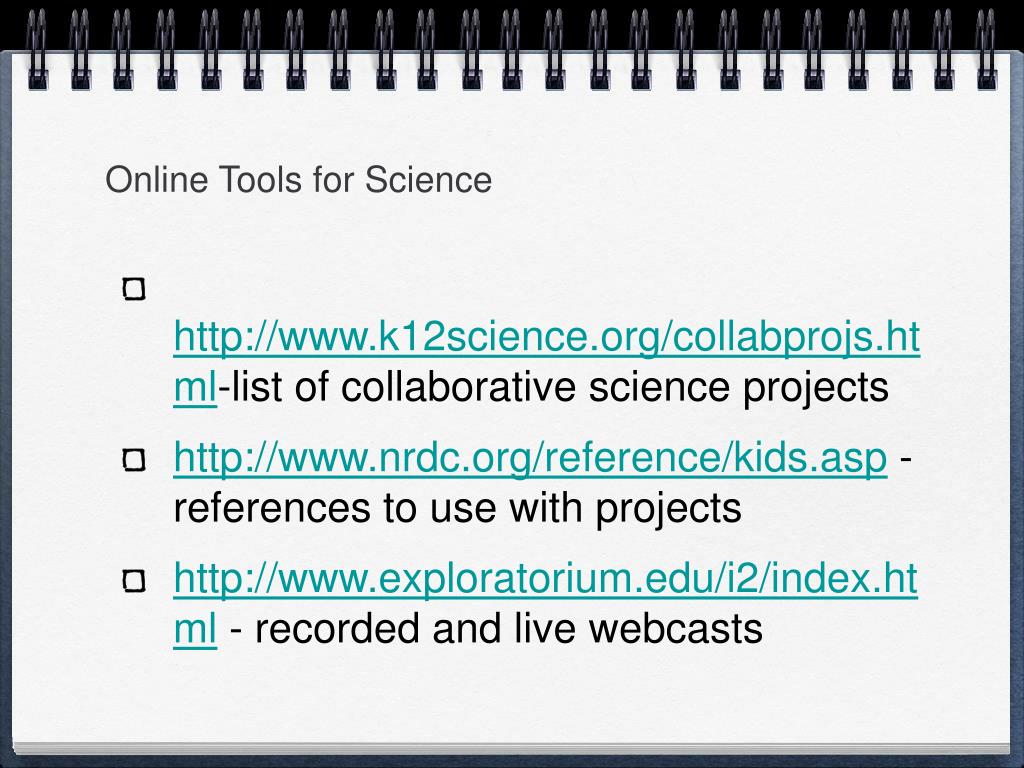This screenshot has width=1024, height=768.
Task: Check the square bullet above the k12science link
Action: coord(134,289)
